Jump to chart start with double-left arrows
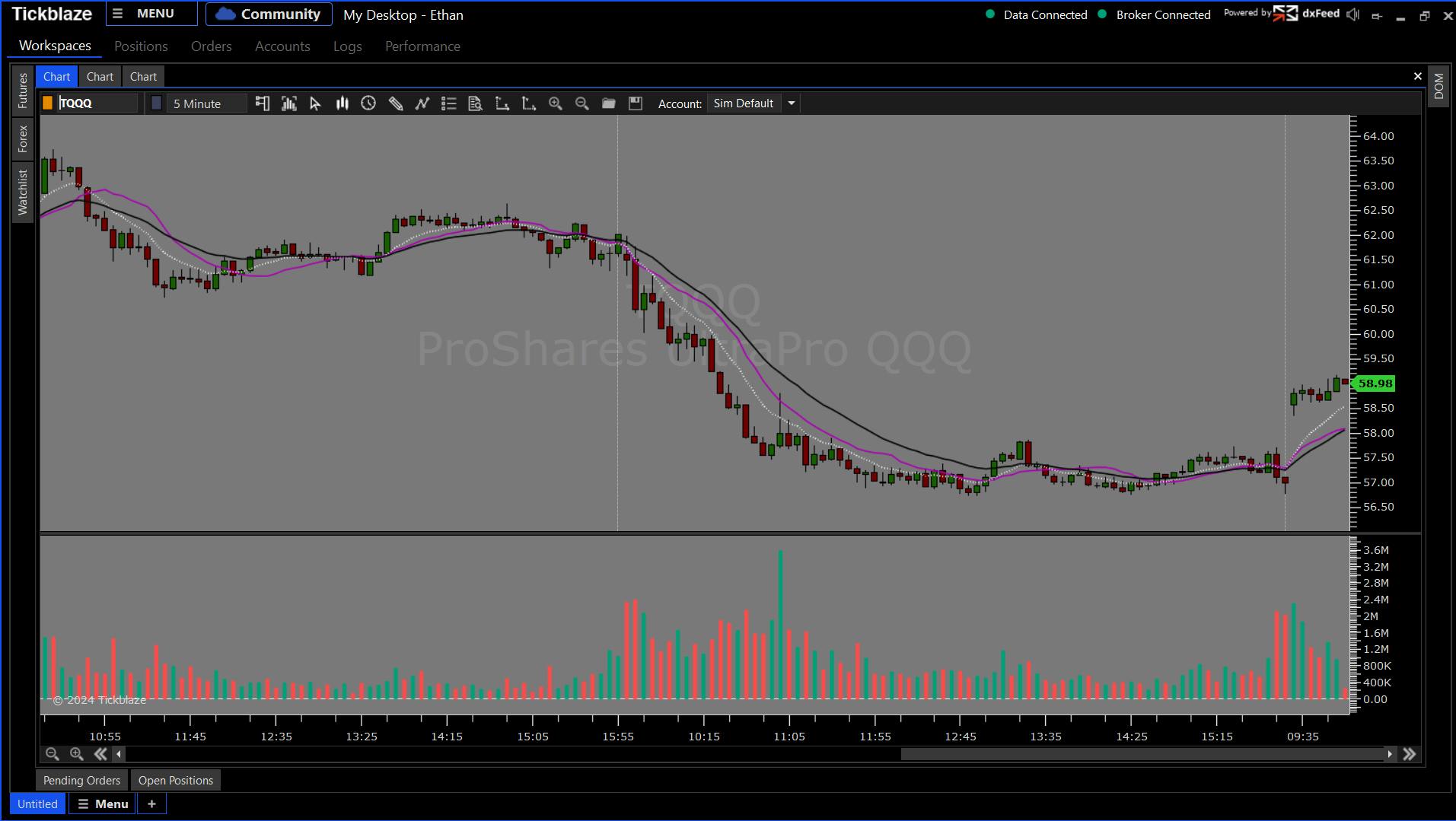The height and width of the screenshot is (821, 1456). point(100,754)
